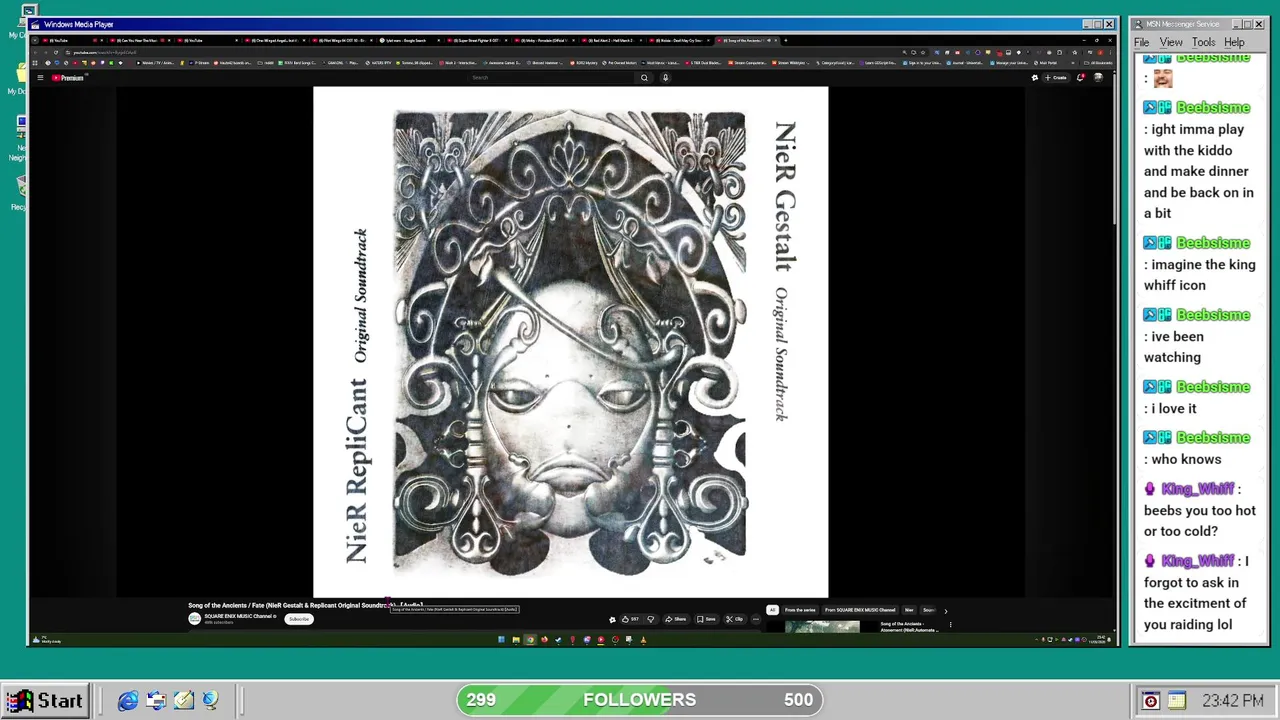Show more filter chips with right arrow
Screen dimensions: 1280x720
pos(945,610)
